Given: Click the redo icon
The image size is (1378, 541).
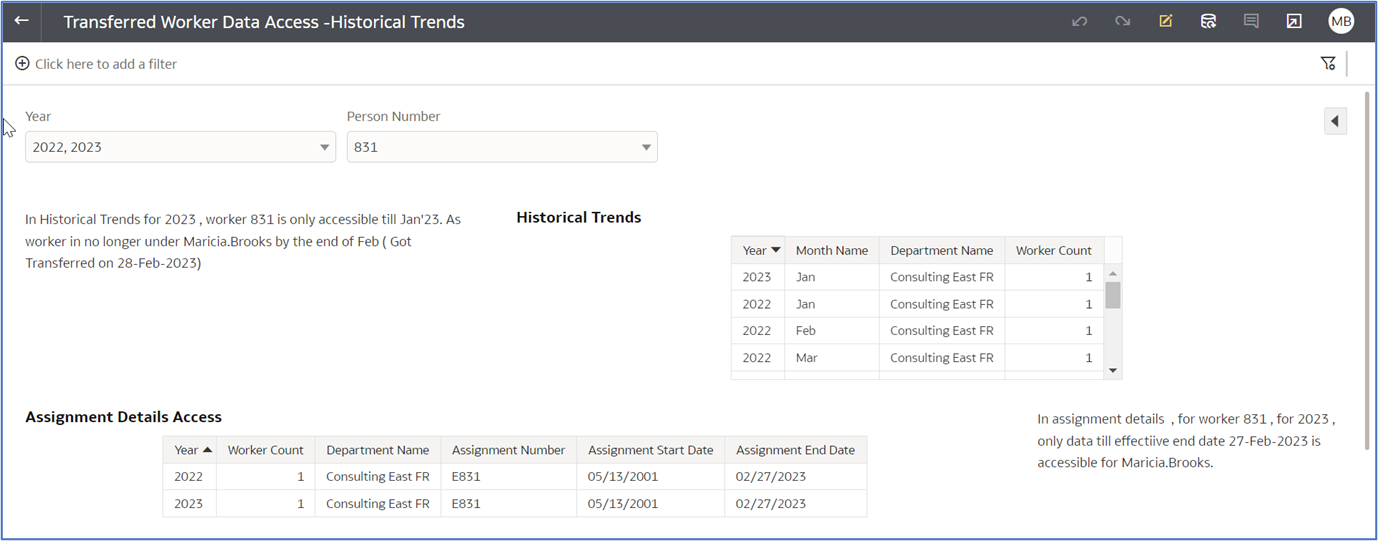Looking at the screenshot, I should tap(1122, 21).
